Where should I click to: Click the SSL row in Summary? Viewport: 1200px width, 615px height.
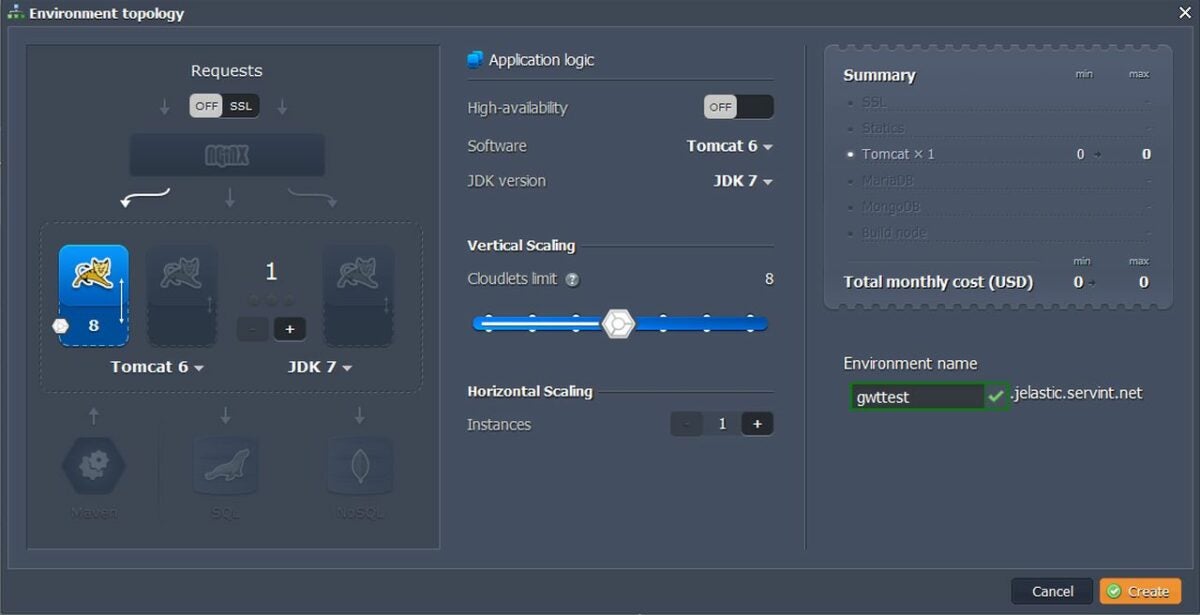pos(1000,102)
